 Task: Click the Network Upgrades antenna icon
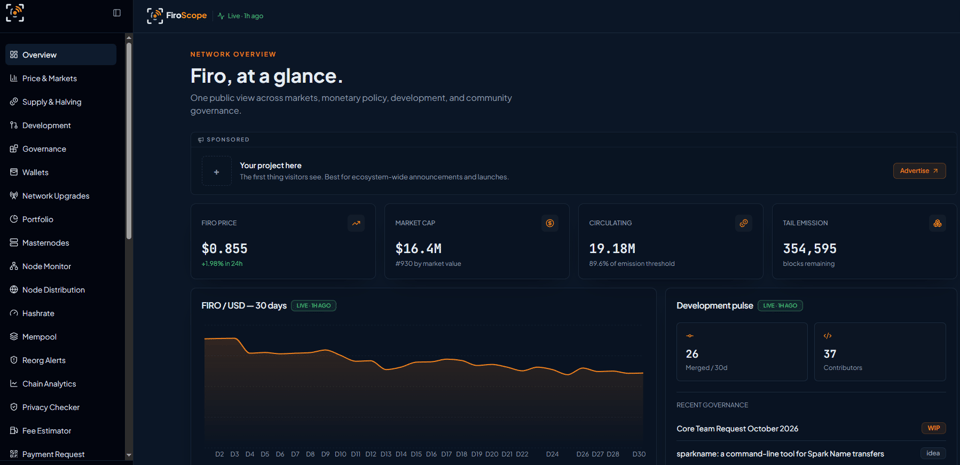coord(13,196)
